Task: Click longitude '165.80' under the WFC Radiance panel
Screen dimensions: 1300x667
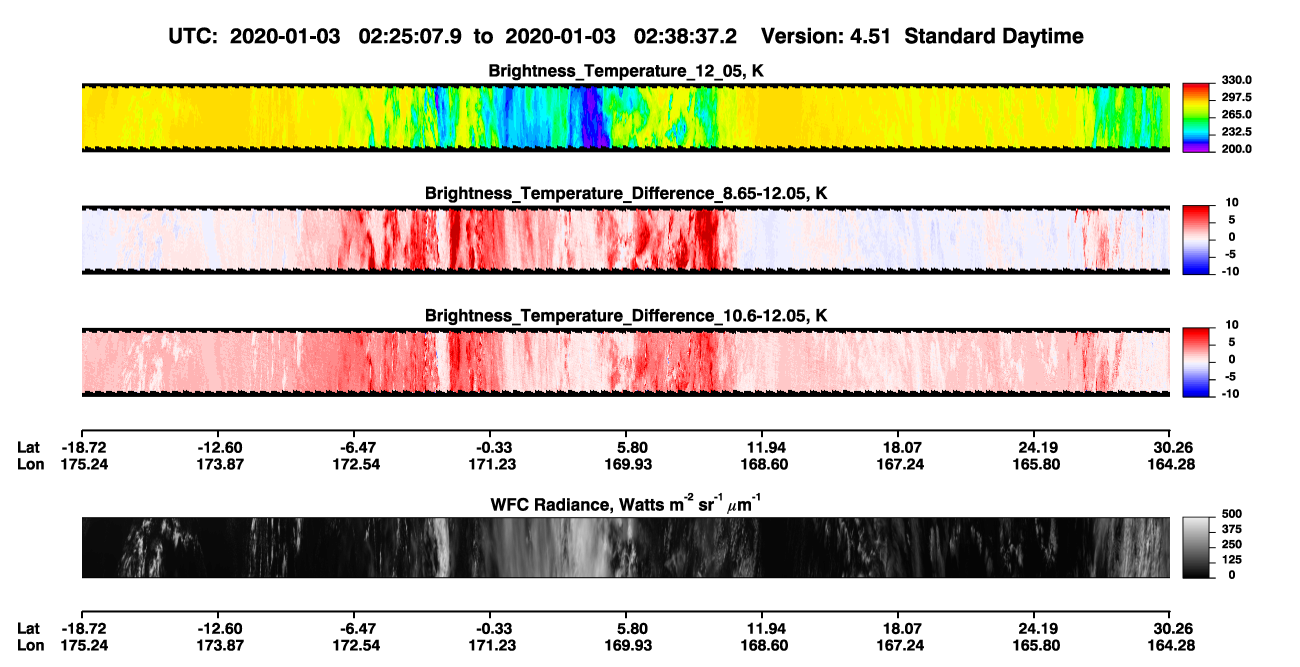Action: 1038,645
